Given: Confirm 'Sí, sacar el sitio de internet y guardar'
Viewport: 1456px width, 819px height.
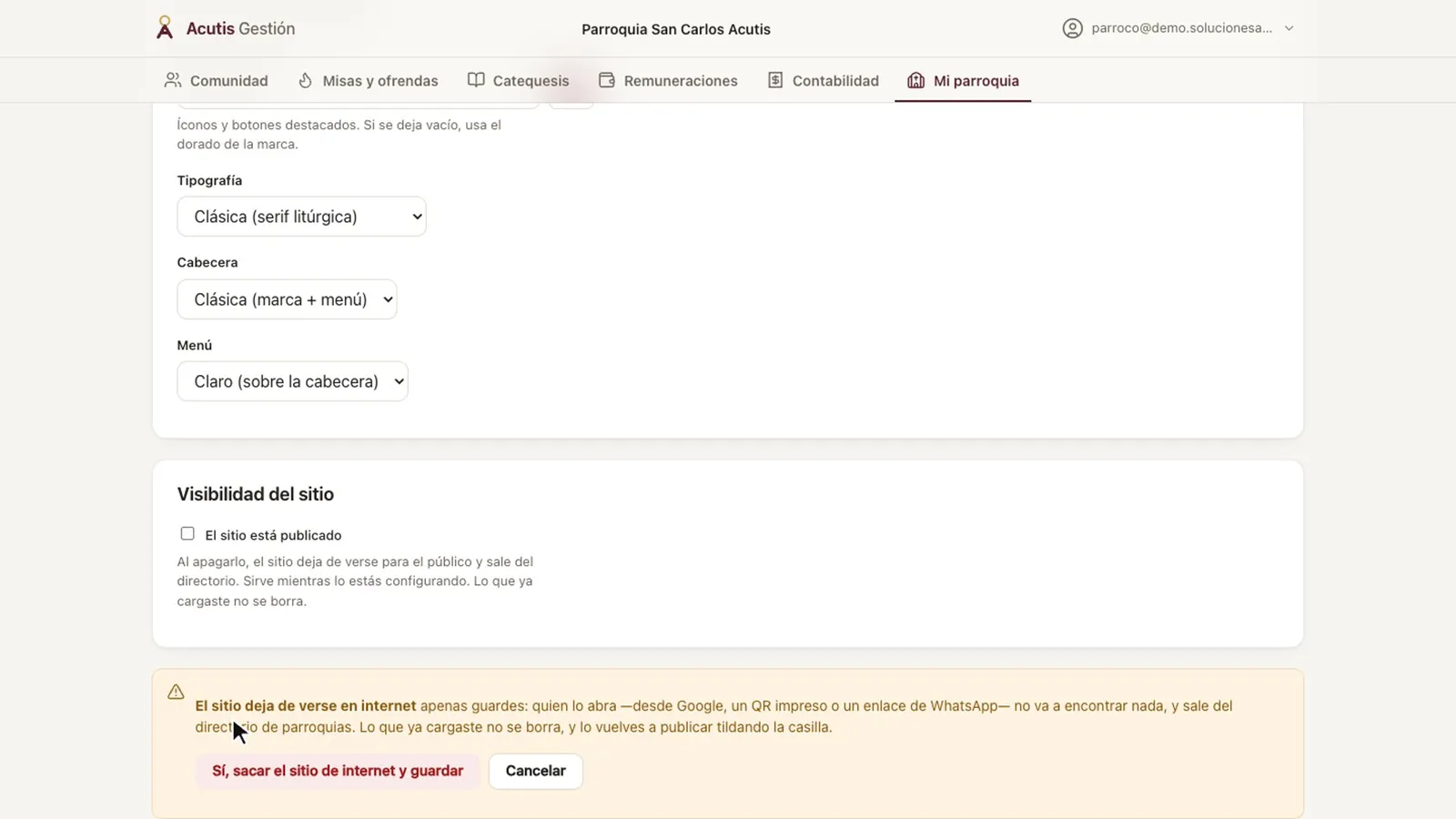Looking at the screenshot, I should coord(338,771).
